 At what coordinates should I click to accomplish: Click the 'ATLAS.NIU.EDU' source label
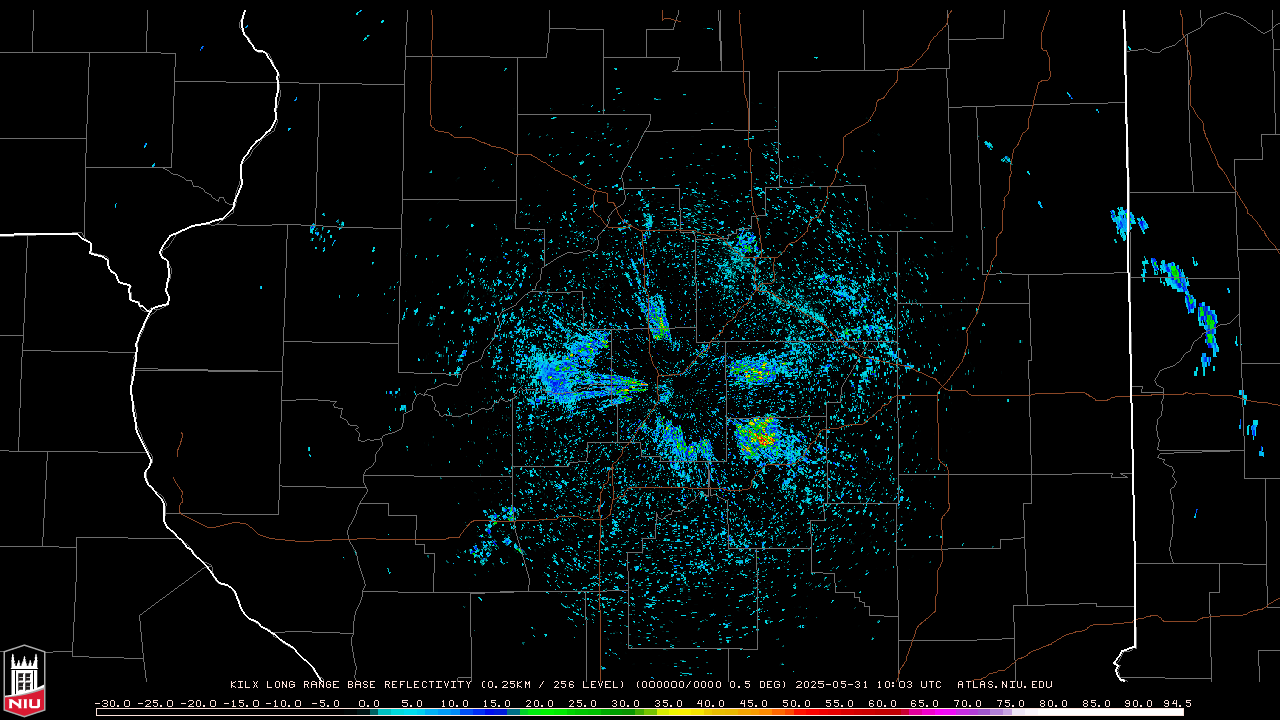point(1005,685)
